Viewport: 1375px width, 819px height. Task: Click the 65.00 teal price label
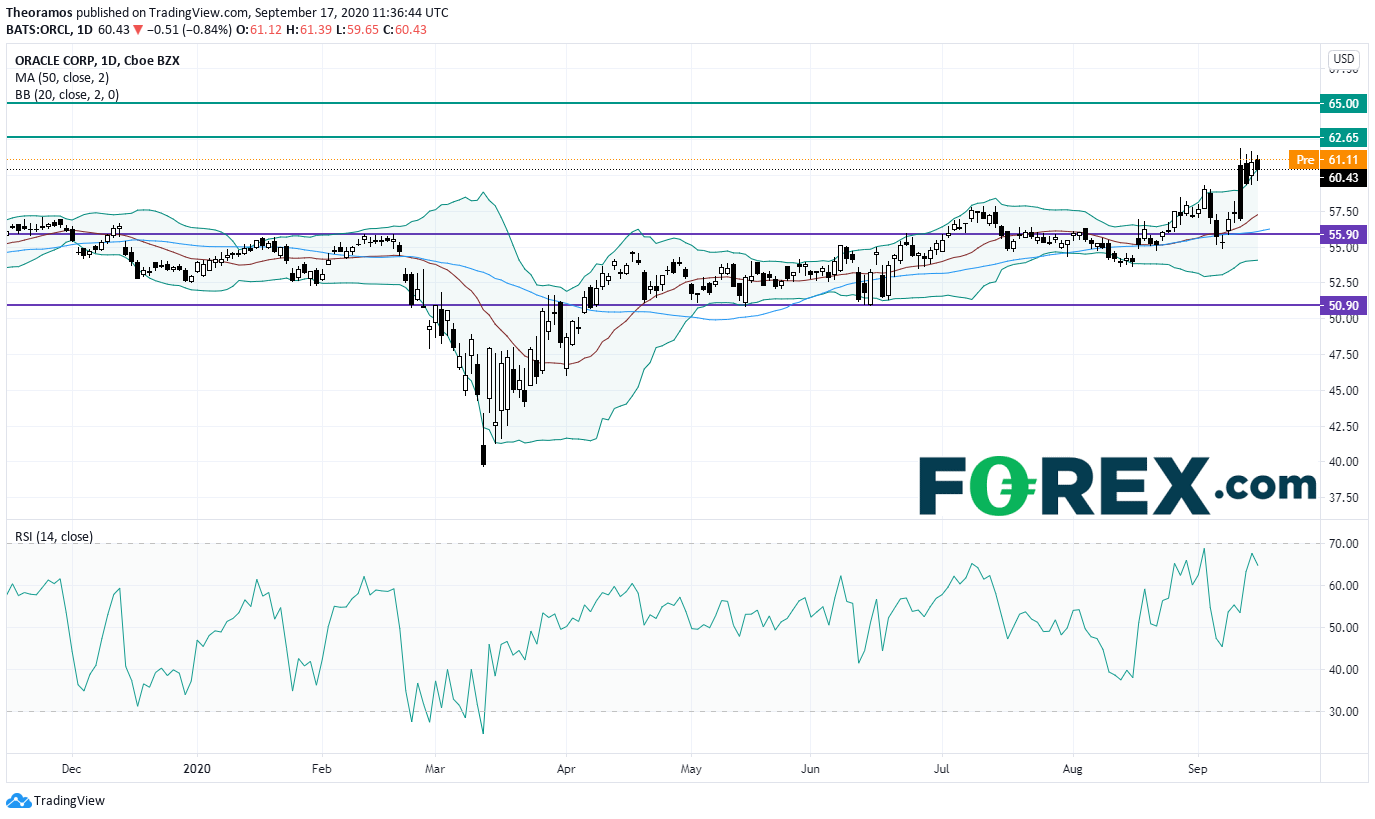click(x=1344, y=103)
